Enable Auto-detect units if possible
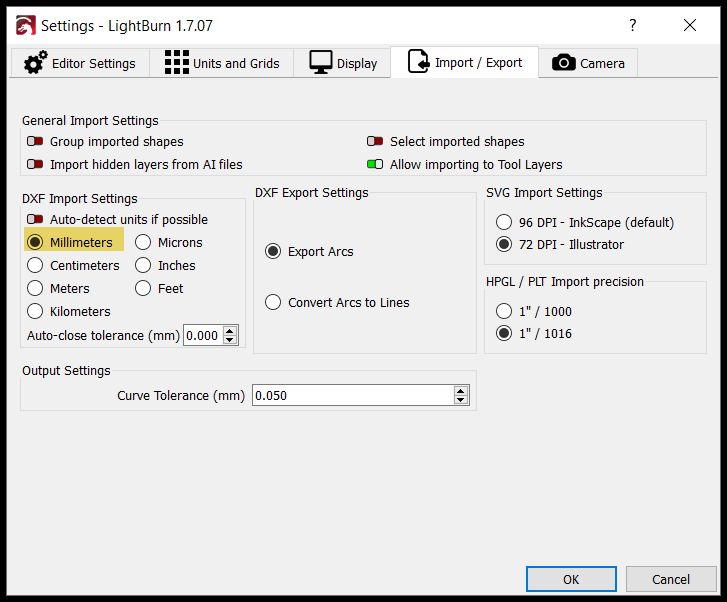Screen dimensions: 727x602 [35, 219]
